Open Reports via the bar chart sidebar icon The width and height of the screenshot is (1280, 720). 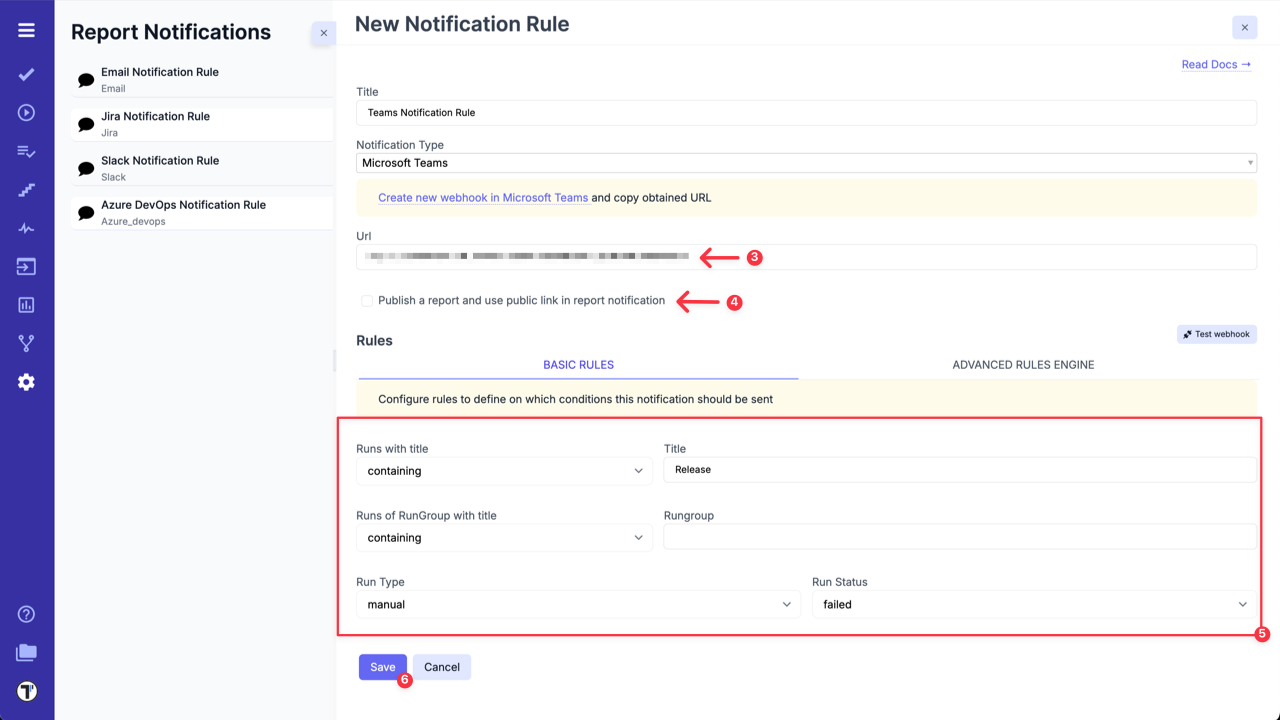pyautogui.click(x=26, y=304)
